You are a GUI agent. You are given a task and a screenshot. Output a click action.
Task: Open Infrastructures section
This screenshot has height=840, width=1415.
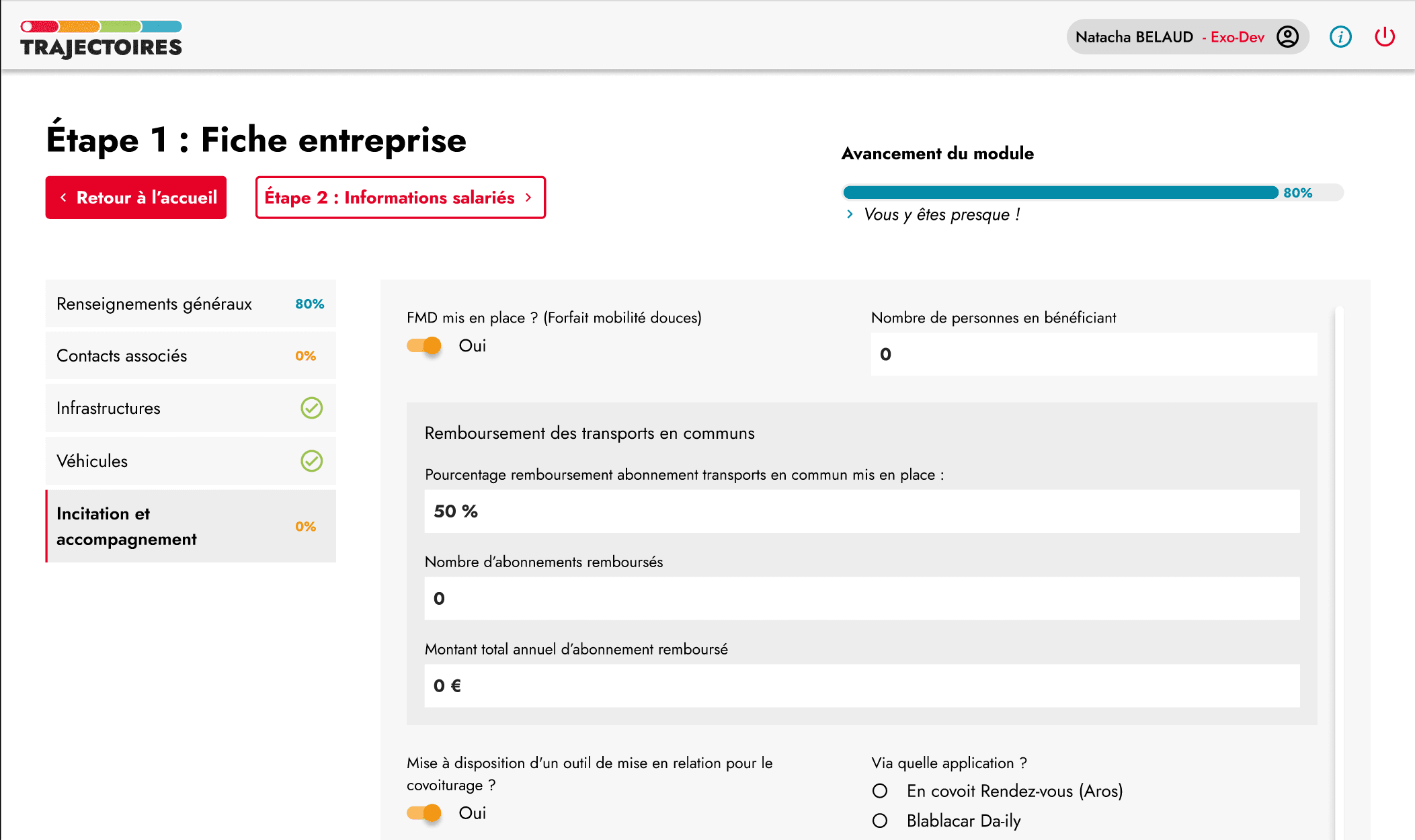coord(191,408)
